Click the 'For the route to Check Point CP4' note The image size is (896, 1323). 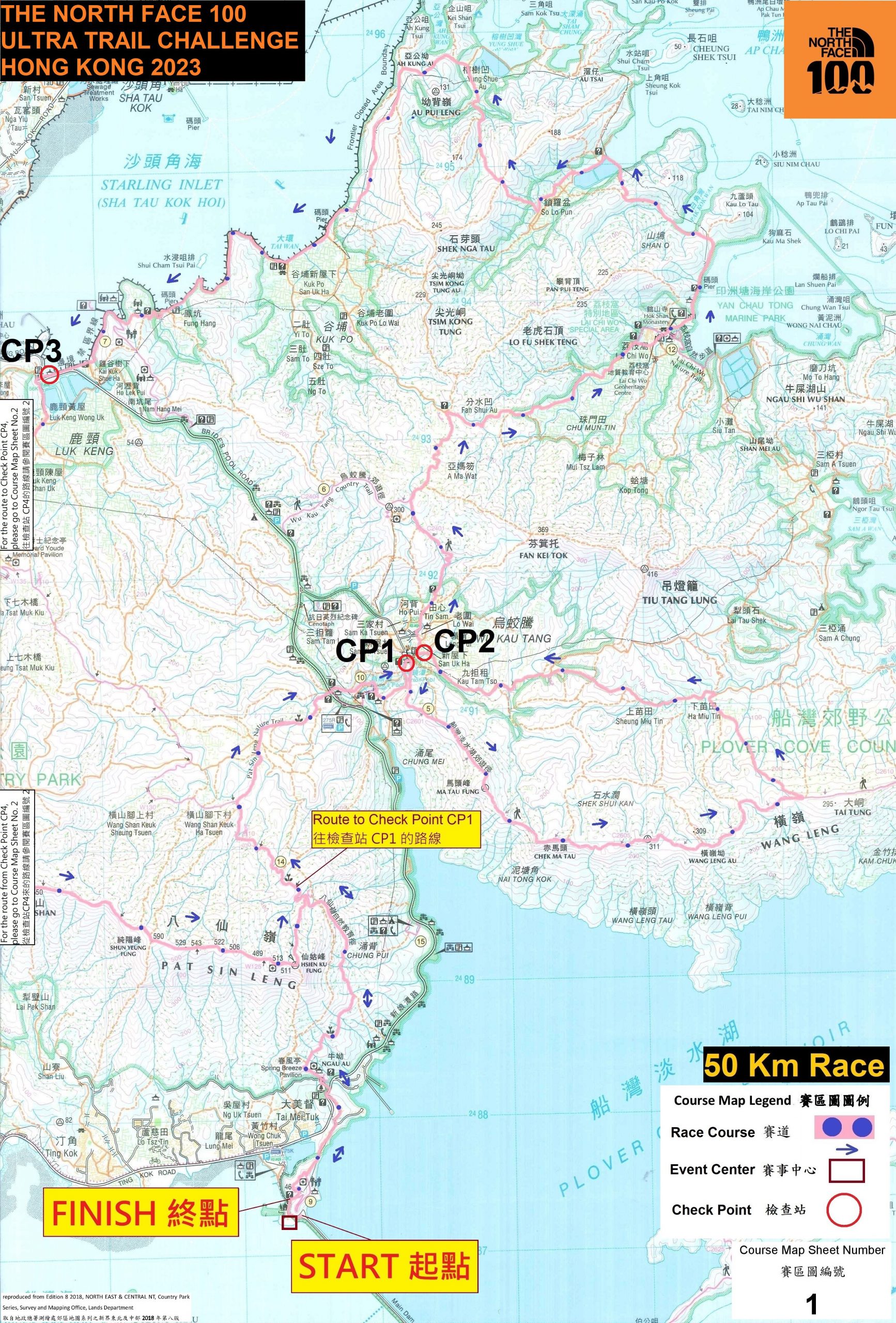tap(16, 474)
